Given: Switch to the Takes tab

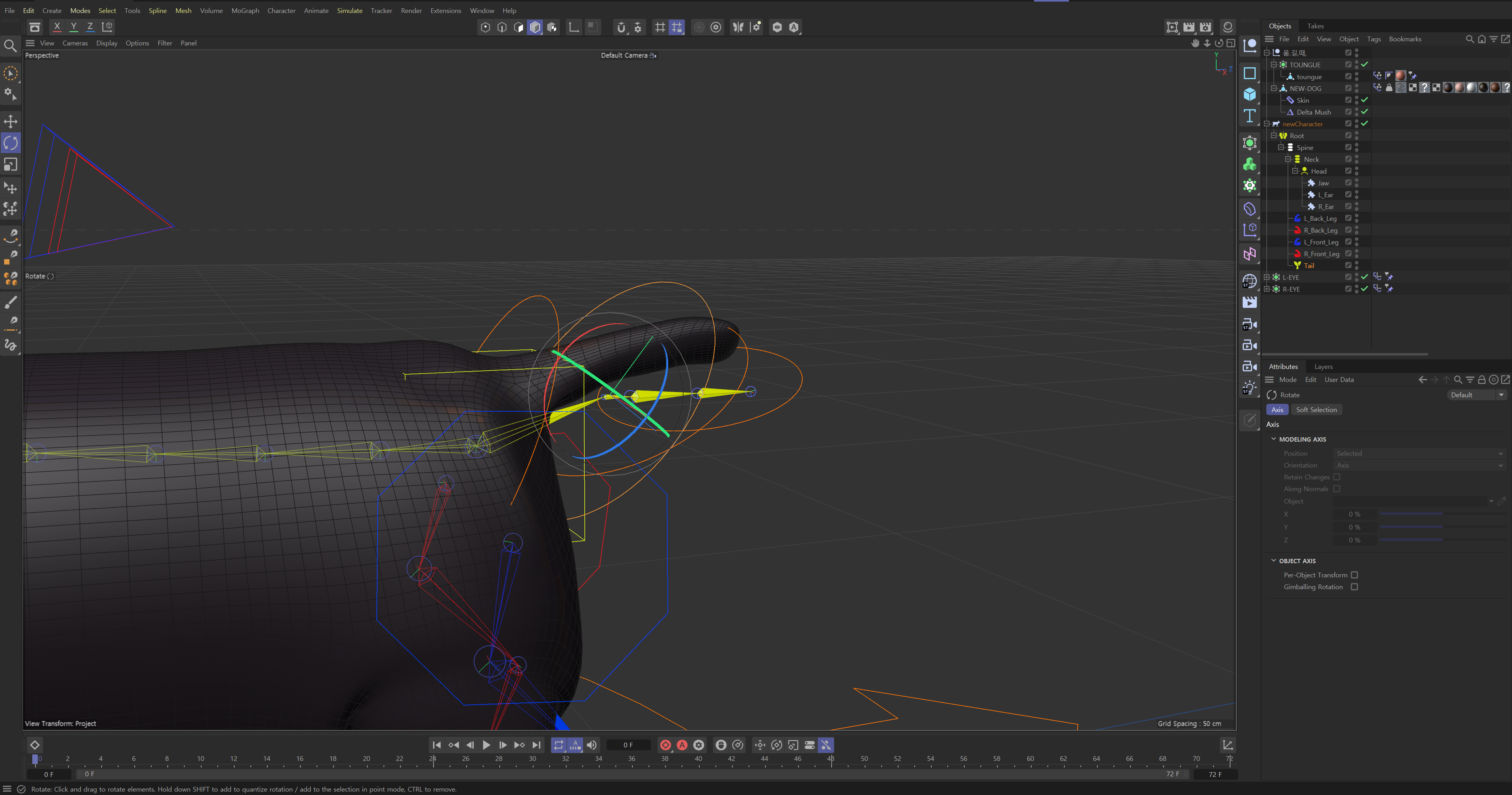Looking at the screenshot, I should point(1316,26).
